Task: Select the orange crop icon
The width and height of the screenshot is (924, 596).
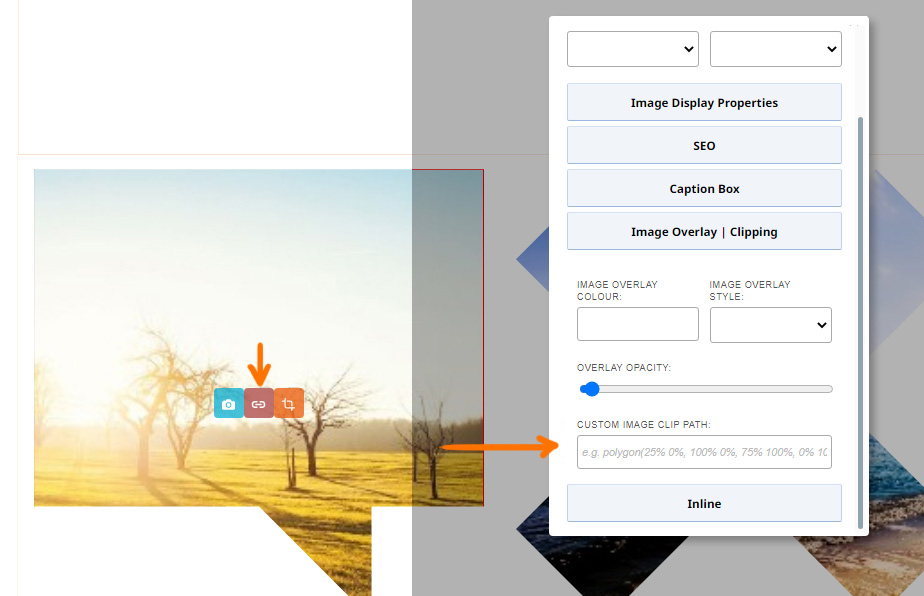Action: pos(289,404)
